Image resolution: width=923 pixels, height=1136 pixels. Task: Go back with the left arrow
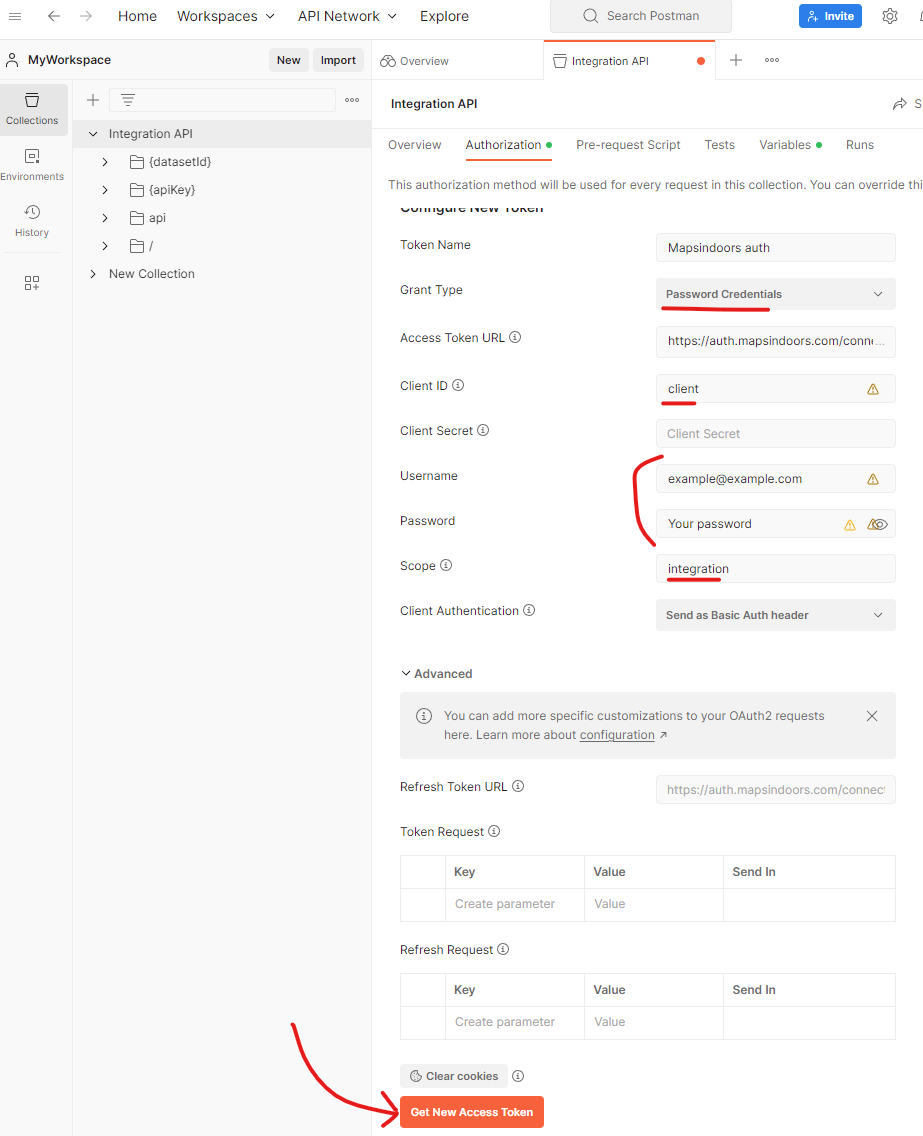54,16
